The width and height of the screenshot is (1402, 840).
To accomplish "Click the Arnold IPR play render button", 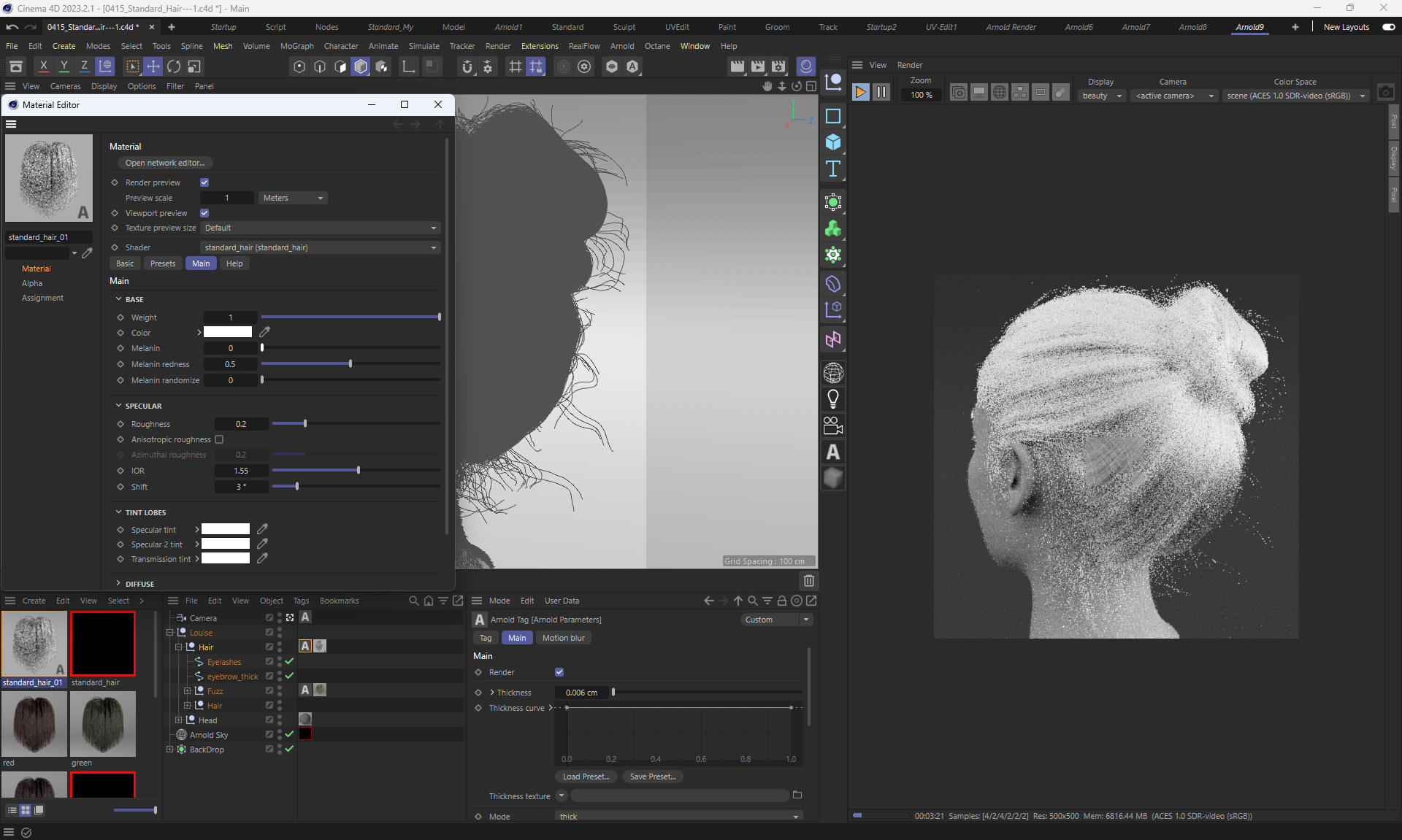I will click(x=860, y=92).
